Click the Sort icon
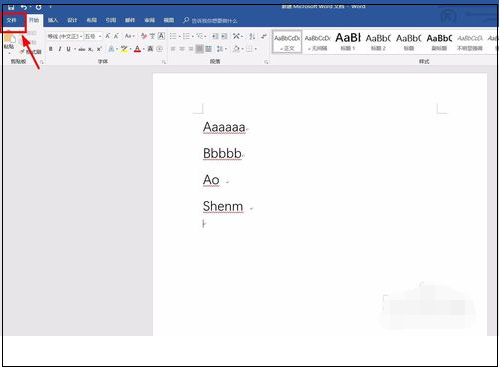Screen dimensions: 500x368 pos(252,36)
